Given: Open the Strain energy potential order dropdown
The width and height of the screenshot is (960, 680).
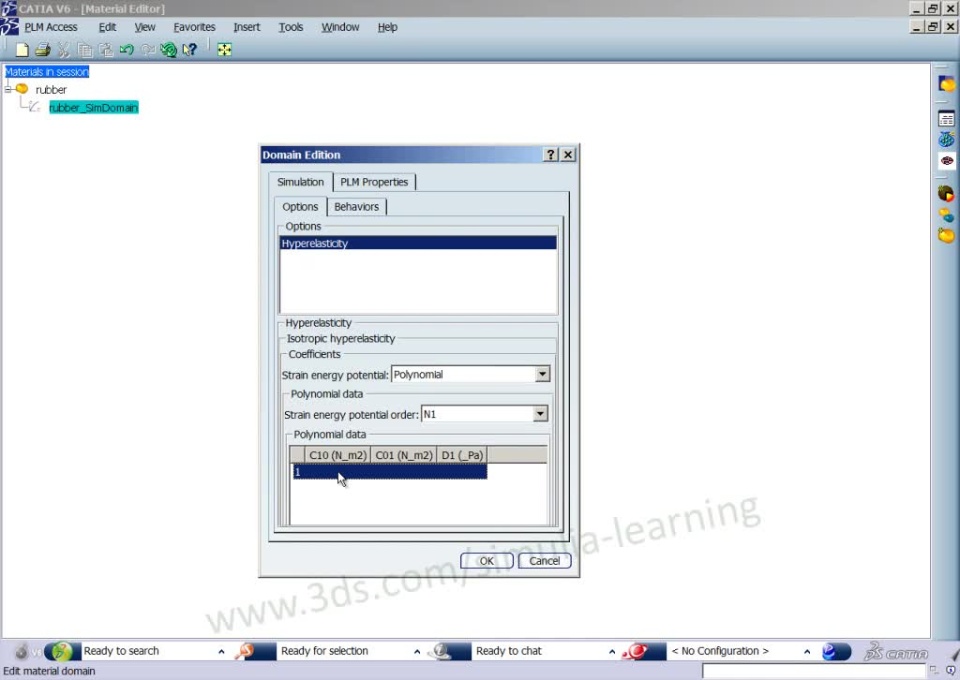Looking at the screenshot, I should pyautogui.click(x=540, y=414).
